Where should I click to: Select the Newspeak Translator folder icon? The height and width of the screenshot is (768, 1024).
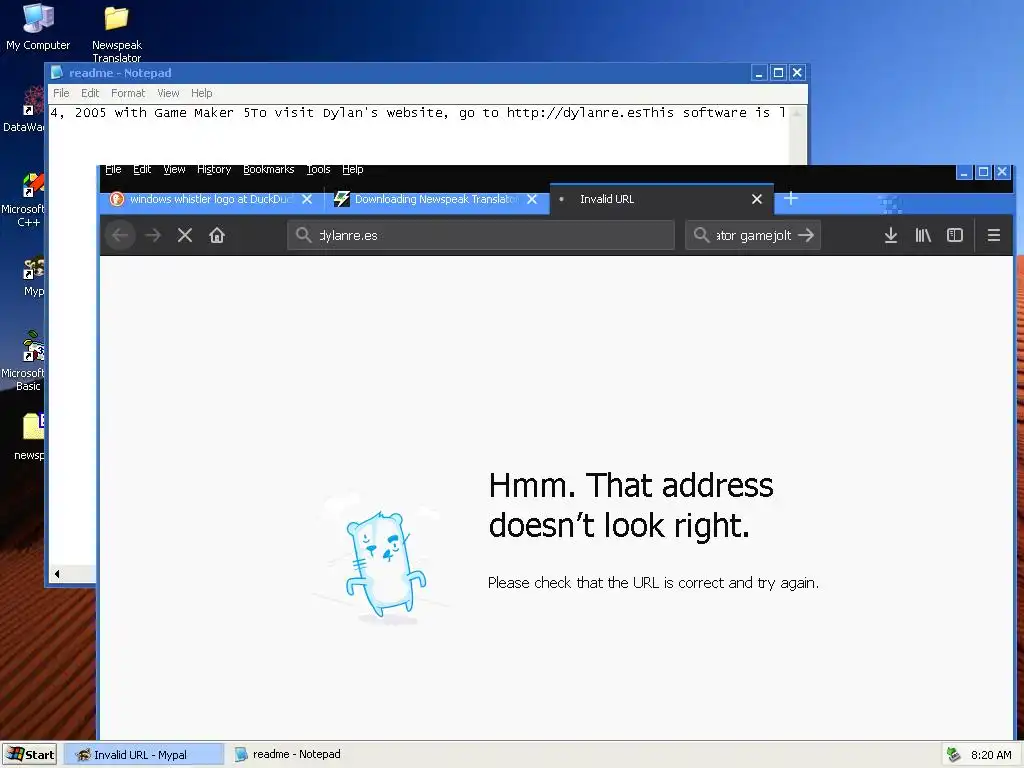pyautogui.click(x=117, y=33)
